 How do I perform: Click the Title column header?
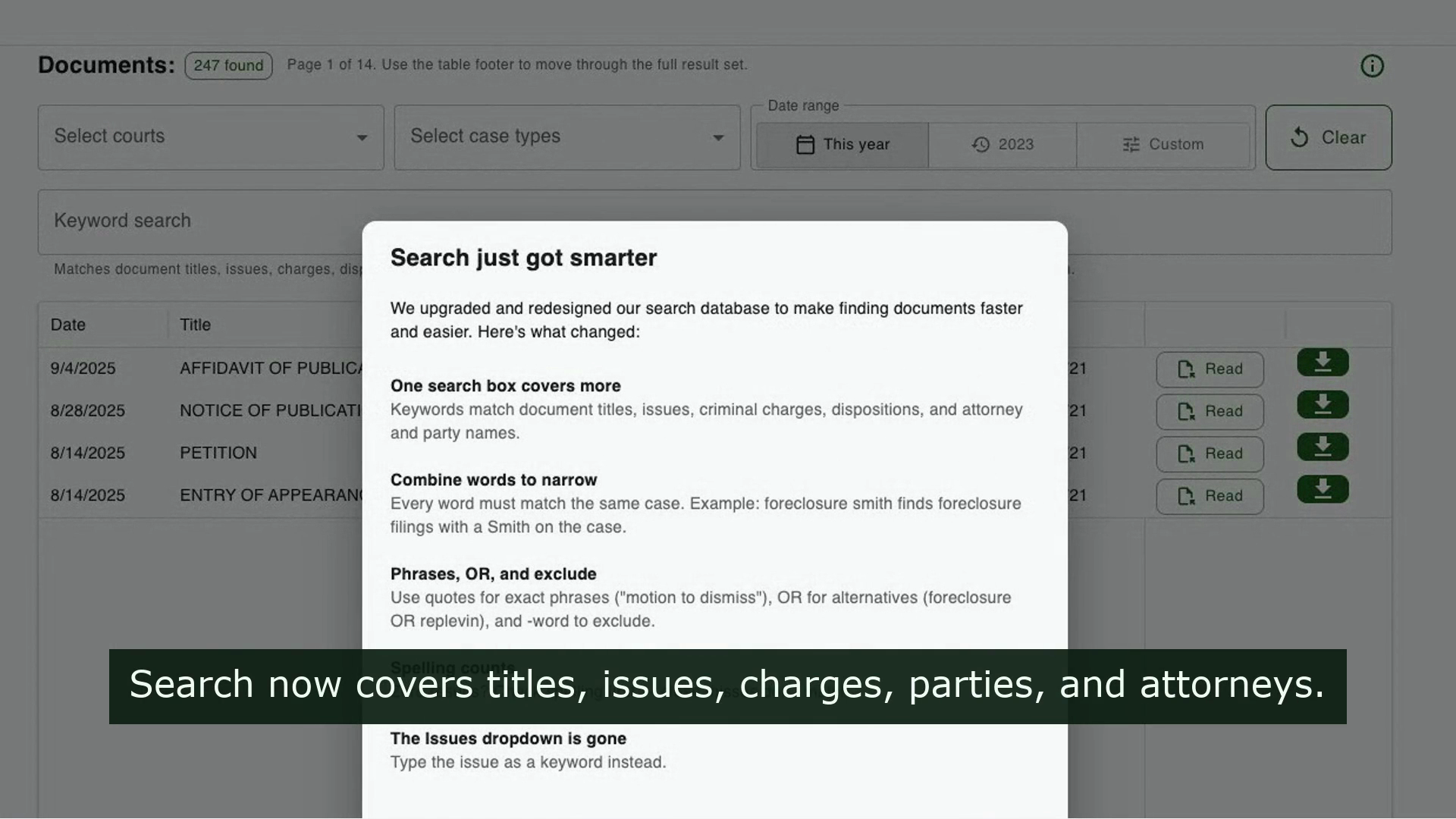point(195,325)
